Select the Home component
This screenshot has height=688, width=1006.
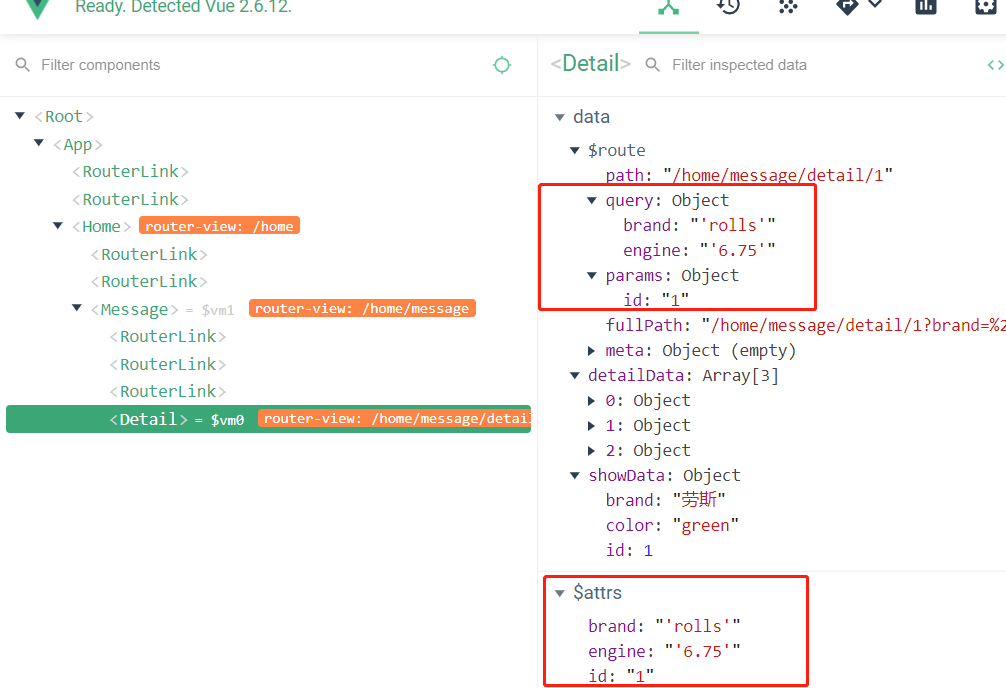point(101,227)
